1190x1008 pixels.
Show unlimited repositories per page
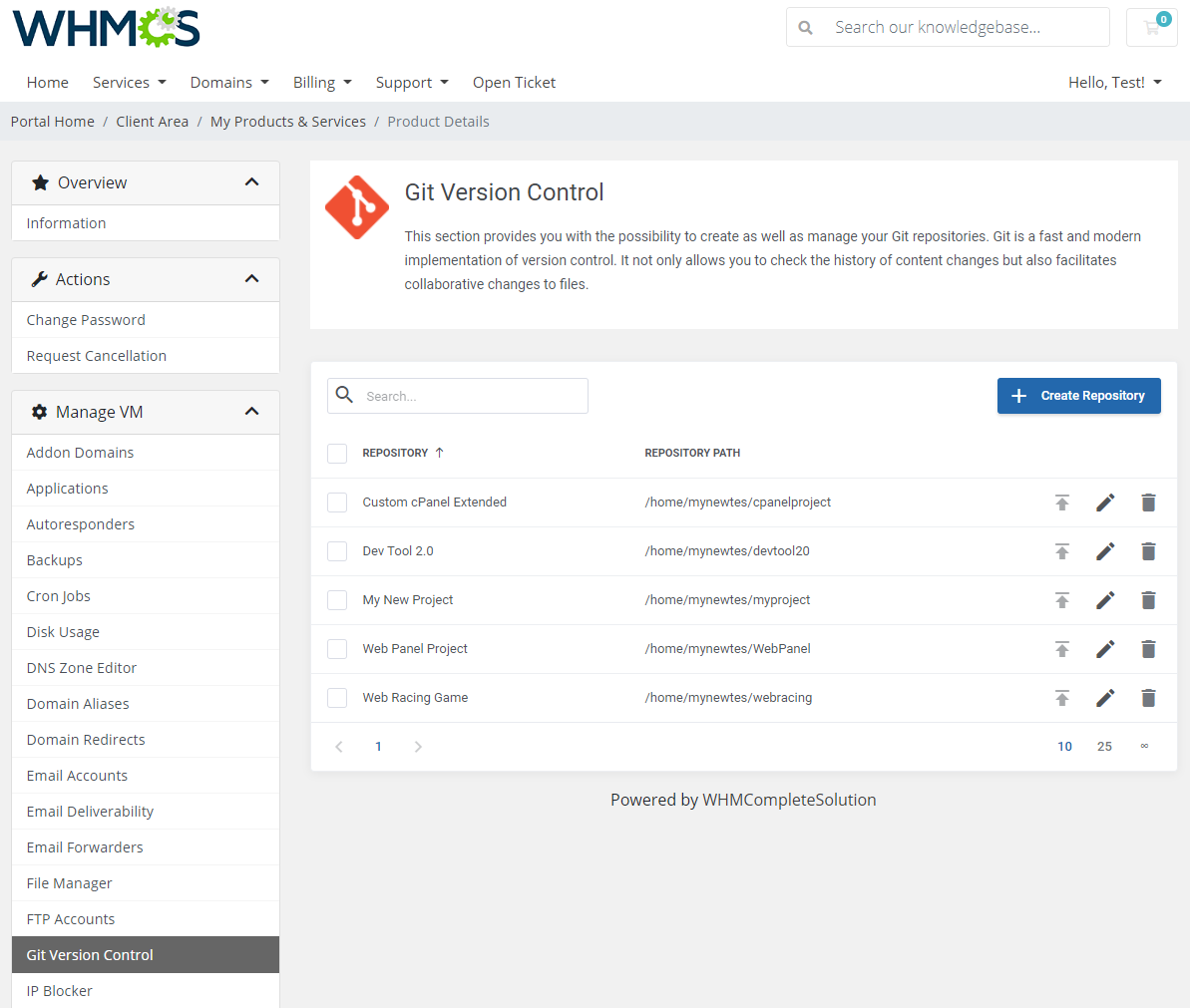[x=1144, y=746]
